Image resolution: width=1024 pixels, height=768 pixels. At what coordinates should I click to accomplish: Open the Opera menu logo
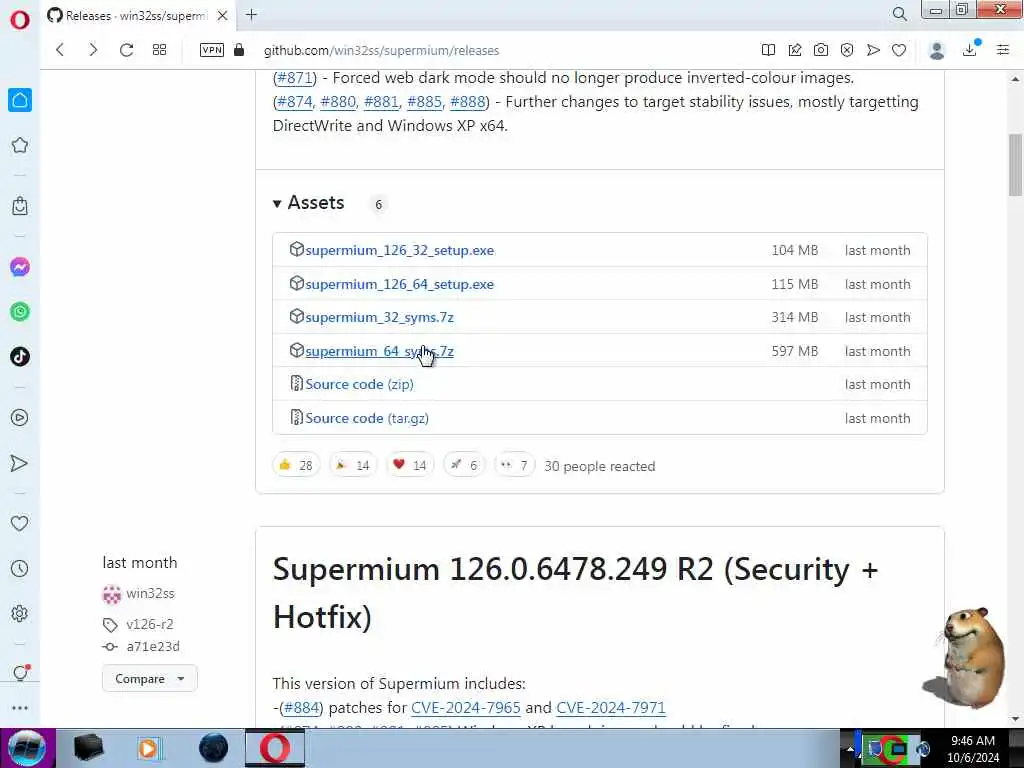20,20
